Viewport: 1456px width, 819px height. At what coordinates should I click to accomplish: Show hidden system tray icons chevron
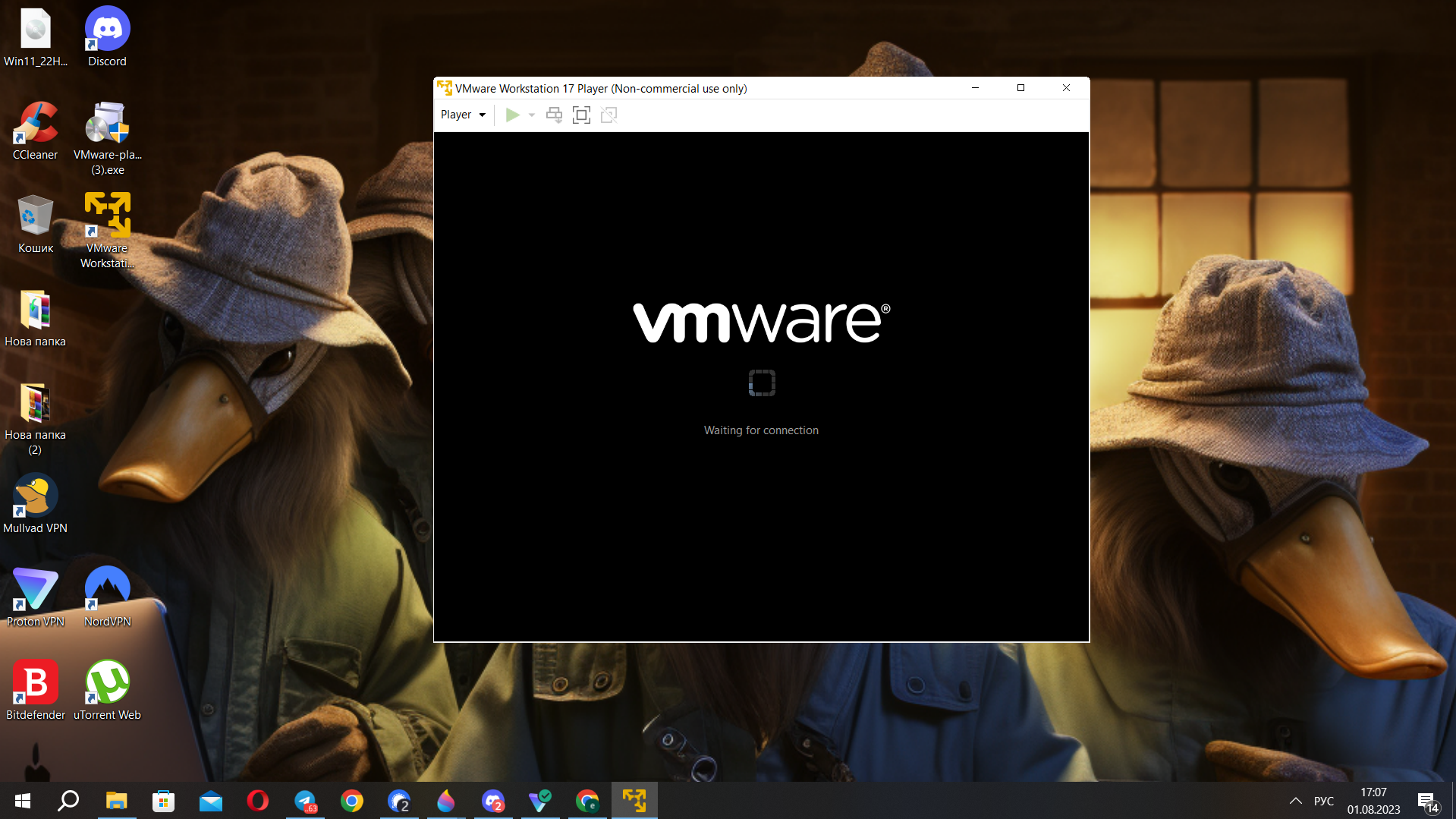tap(1296, 801)
